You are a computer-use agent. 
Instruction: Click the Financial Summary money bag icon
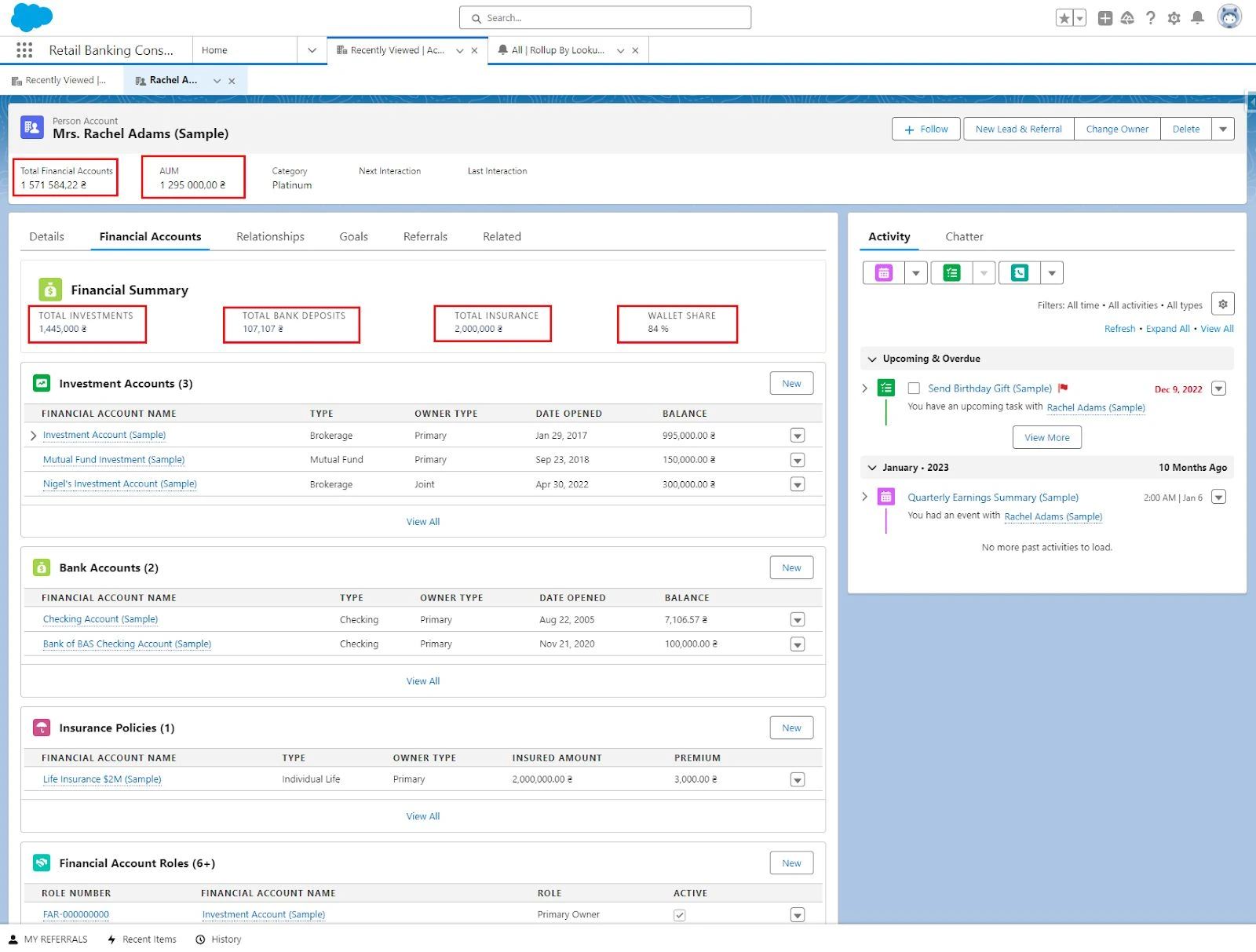[50, 290]
